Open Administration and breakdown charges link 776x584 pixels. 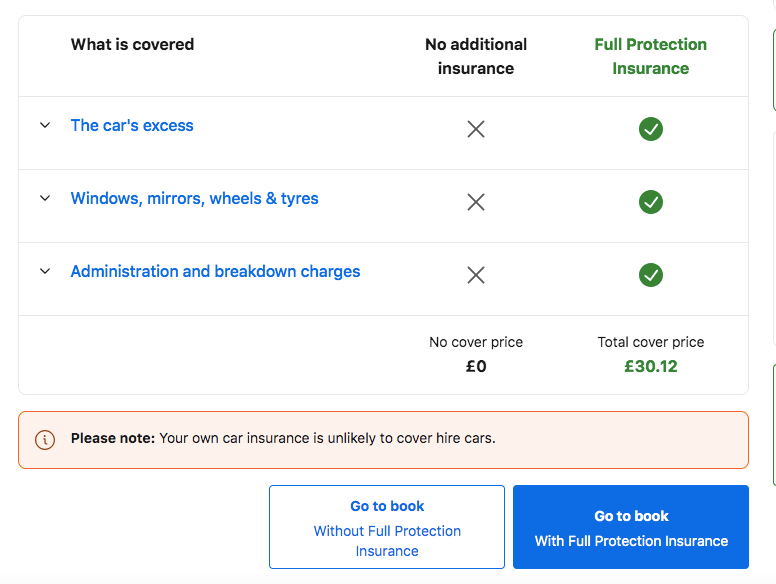pos(215,272)
